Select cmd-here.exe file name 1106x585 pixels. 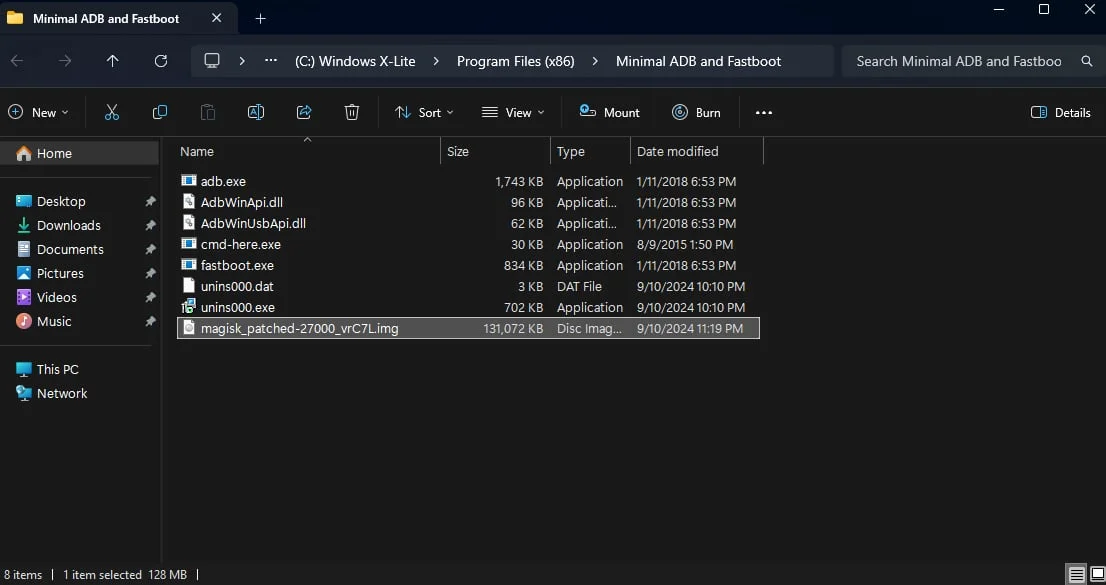[x=241, y=245]
